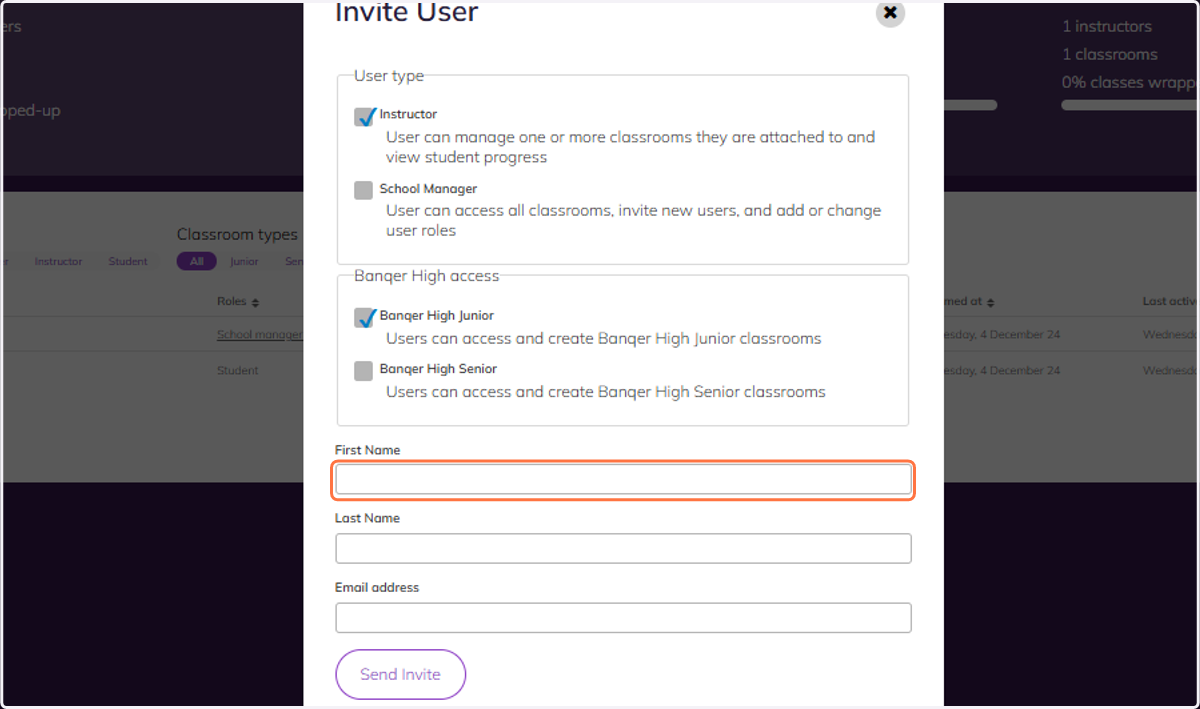
Task: Uncheck the Instructor user type checkbox
Action: coord(364,116)
